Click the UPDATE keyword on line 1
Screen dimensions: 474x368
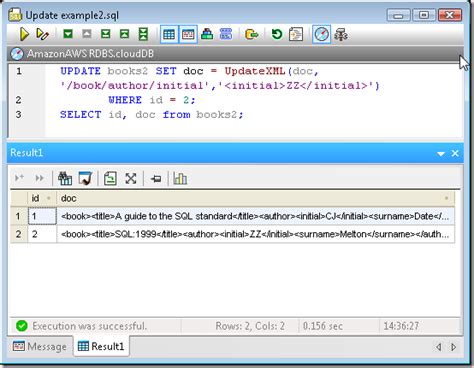(x=80, y=71)
